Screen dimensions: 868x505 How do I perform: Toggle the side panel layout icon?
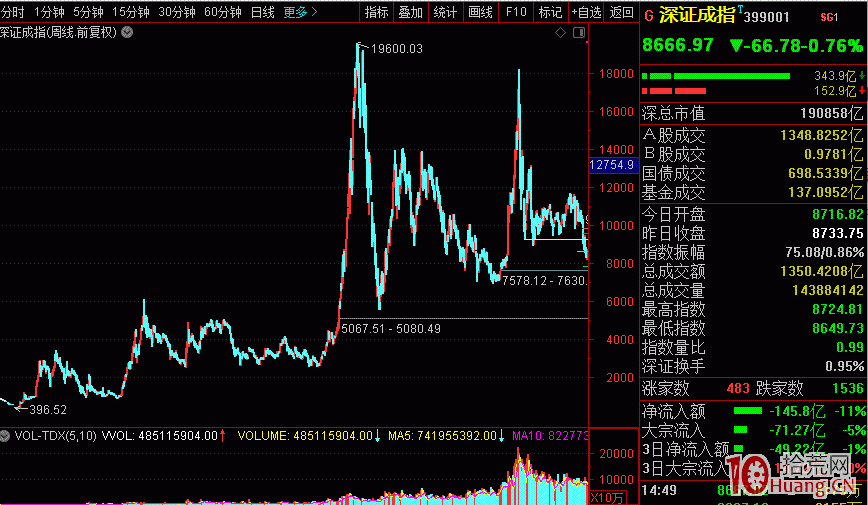pyautogui.click(x=579, y=33)
